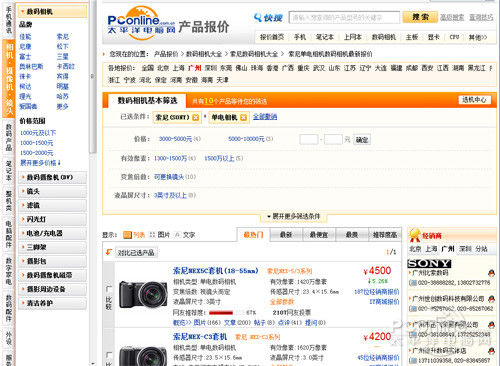Remove the 索尼(SONY) filter via its X icon
The image size is (500, 366).
tap(196, 117)
